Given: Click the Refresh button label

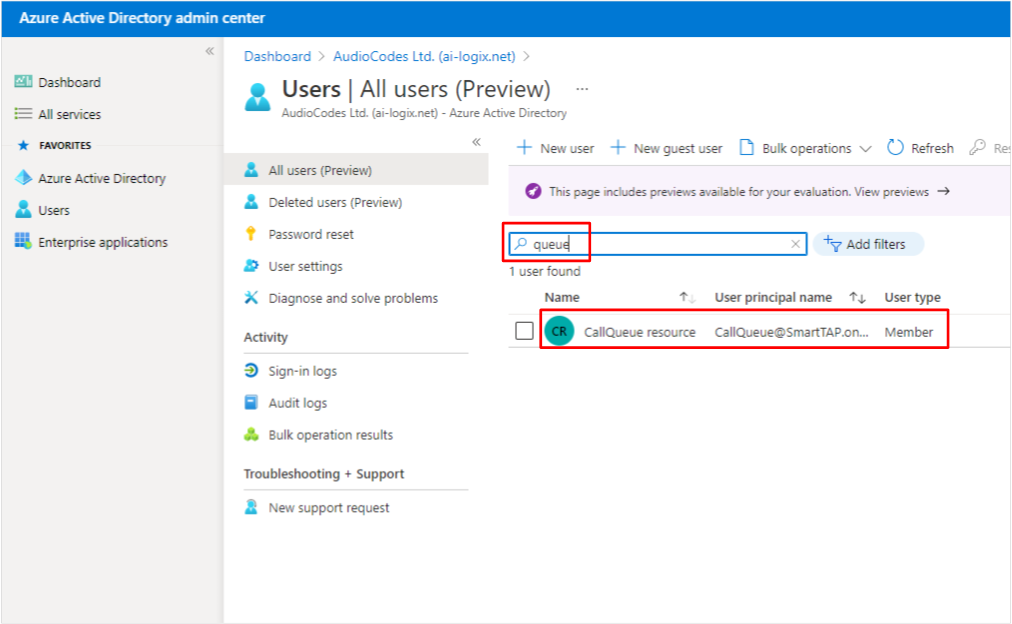Looking at the screenshot, I should click(932, 148).
